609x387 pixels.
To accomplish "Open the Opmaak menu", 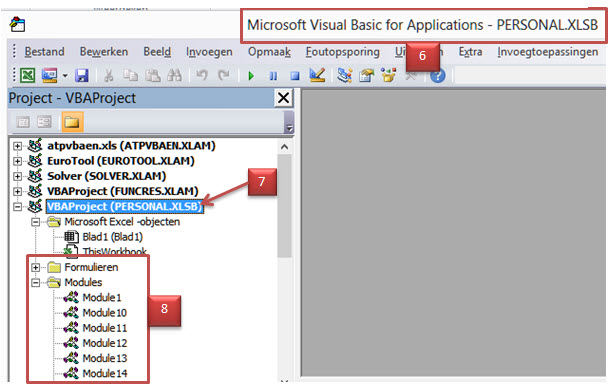I will [269, 52].
